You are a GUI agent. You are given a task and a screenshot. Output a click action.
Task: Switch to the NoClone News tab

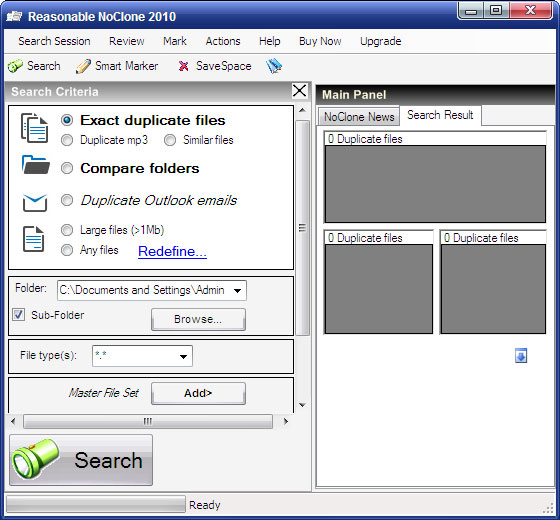(359, 117)
